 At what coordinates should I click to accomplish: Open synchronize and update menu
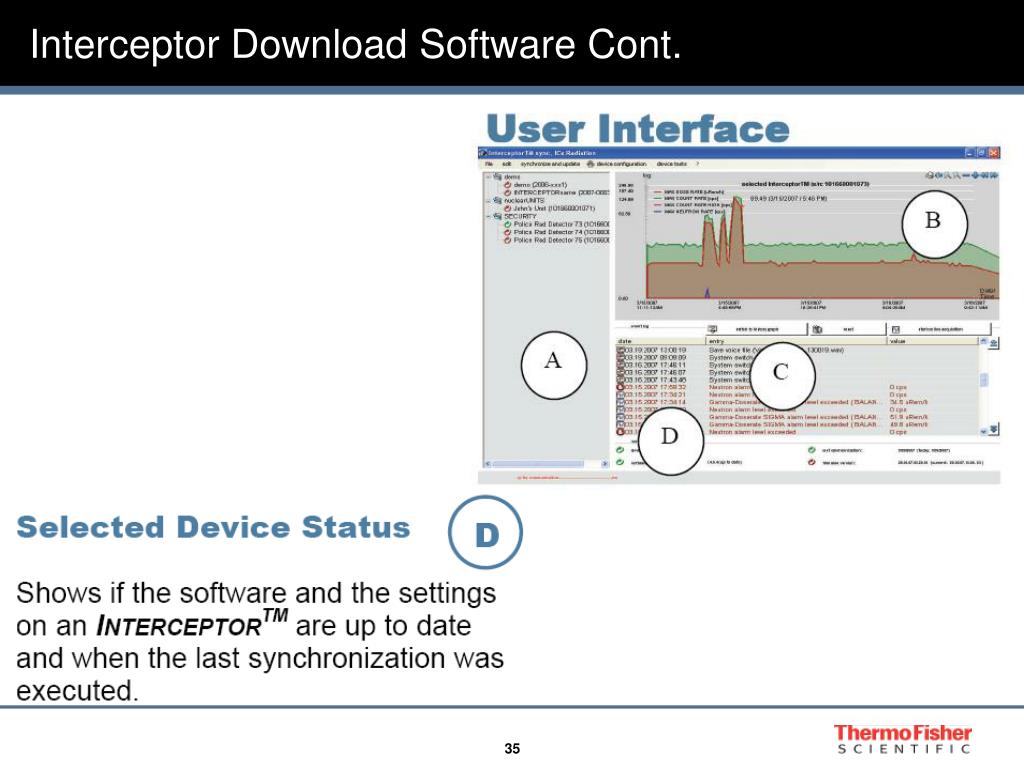click(x=550, y=164)
